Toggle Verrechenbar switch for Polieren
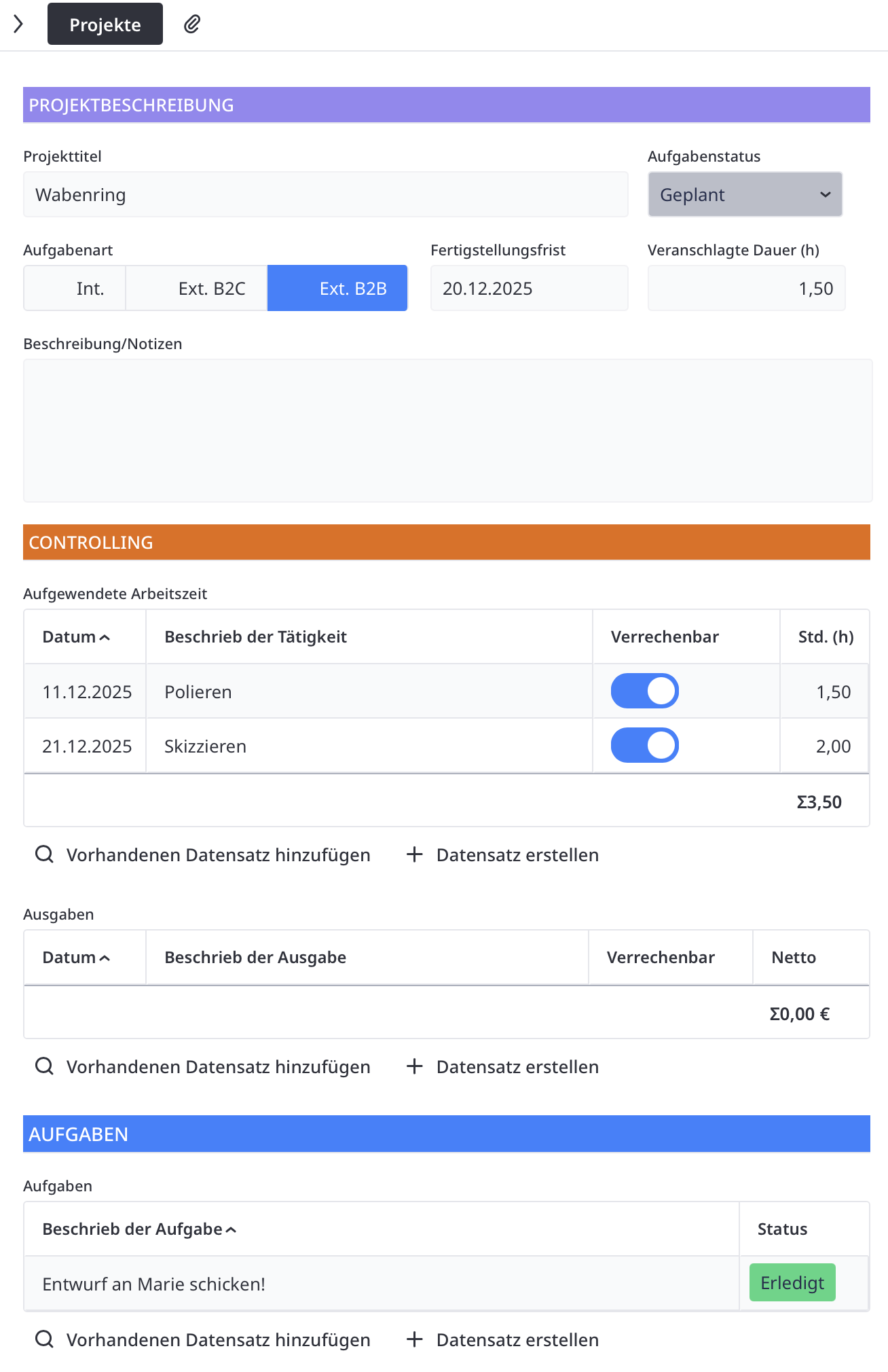888x1372 pixels. pyautogui.click(x=644, y=691)
